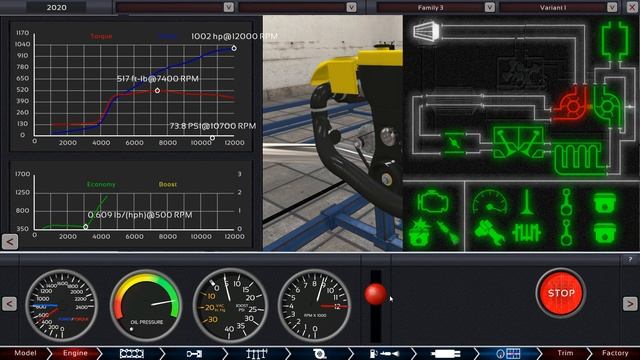The width and height of the screenshot is (640, 360).
Task: Select the green speedometer gauge icon
Action: pyautogui.click(x=490, y=202)
